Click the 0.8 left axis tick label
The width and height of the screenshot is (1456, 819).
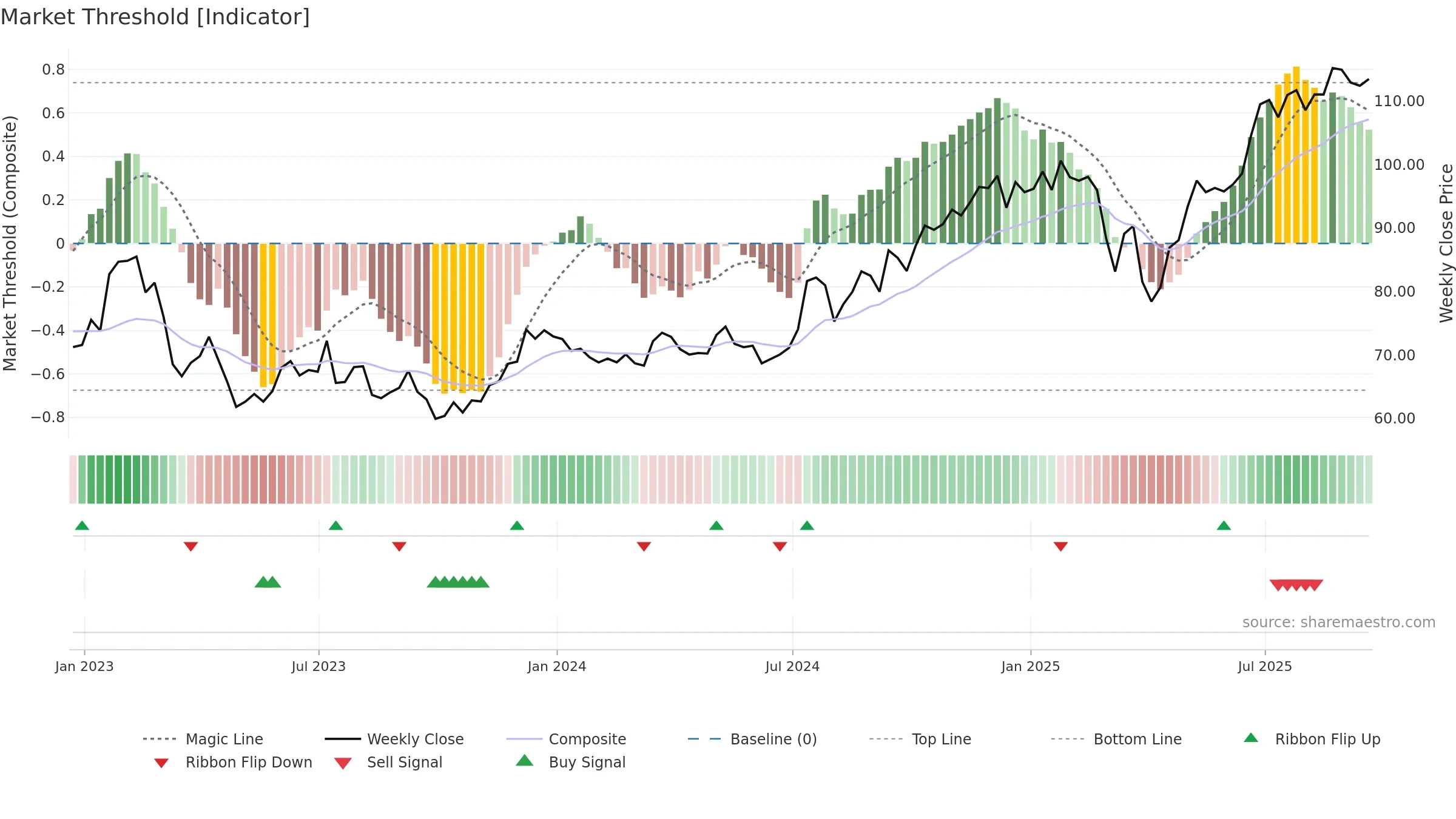coord(53,70)
